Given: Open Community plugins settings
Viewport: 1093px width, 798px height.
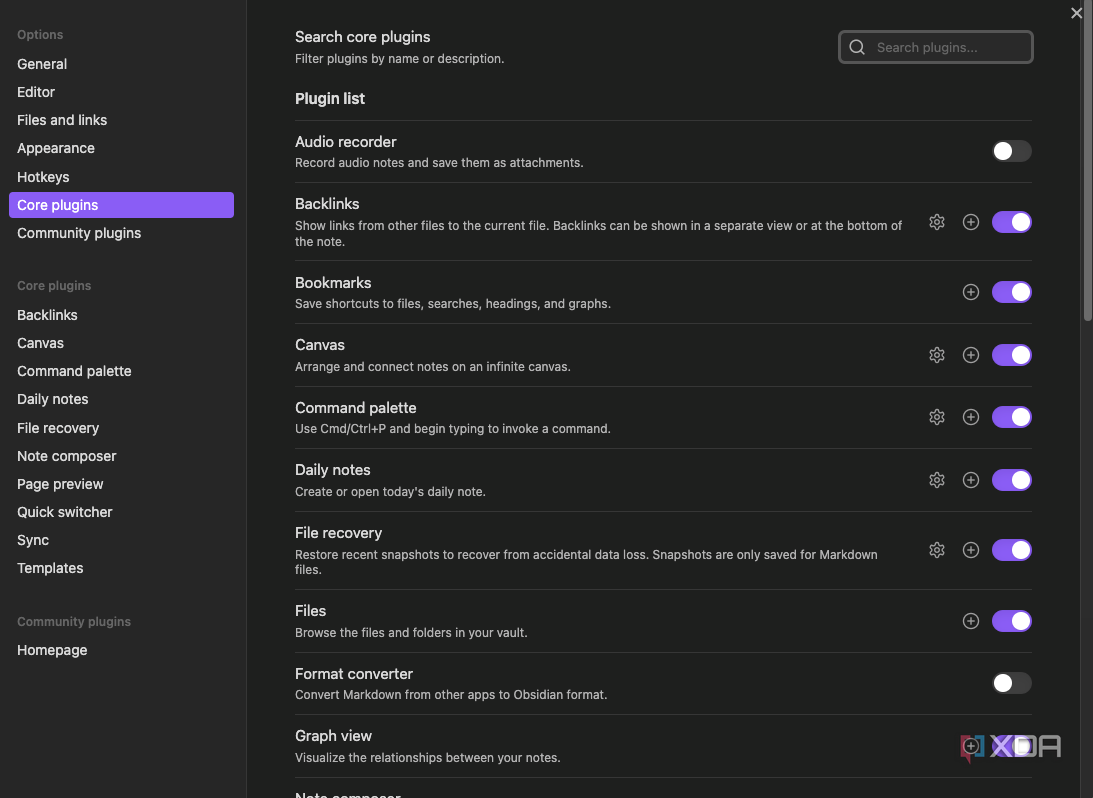Looking at the screenshot, I should [x=121, y=233].
